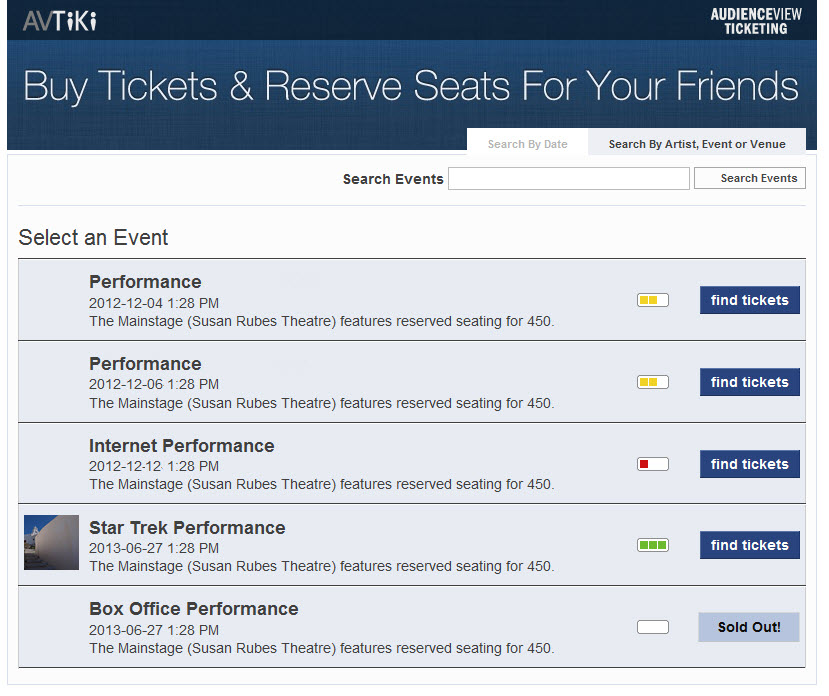The image size is (829, 696).
Task: Click yellow availability indicator for 2012-12-04 Performance
Action: point(653,300)
